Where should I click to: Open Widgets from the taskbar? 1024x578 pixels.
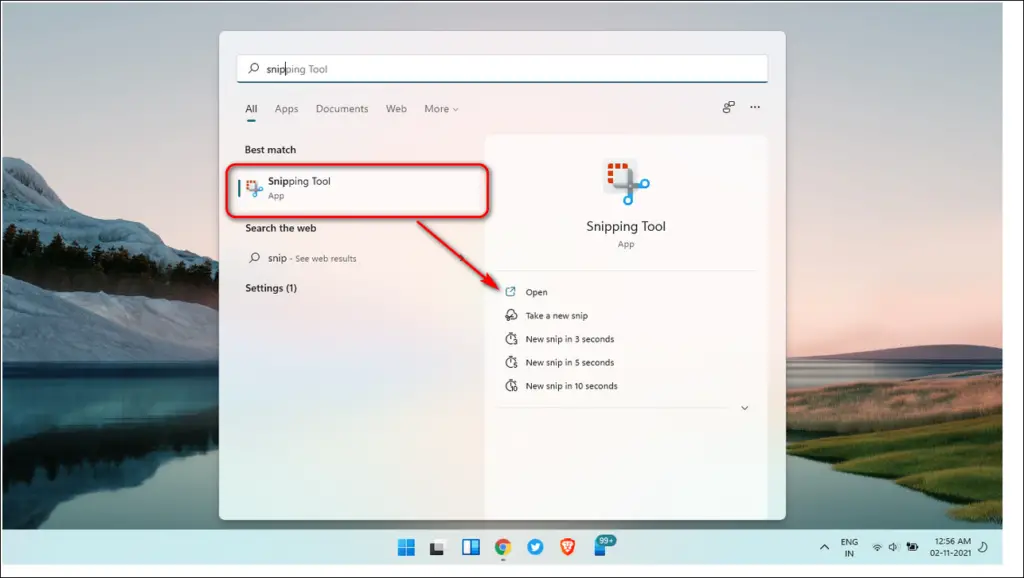point(470,547)
